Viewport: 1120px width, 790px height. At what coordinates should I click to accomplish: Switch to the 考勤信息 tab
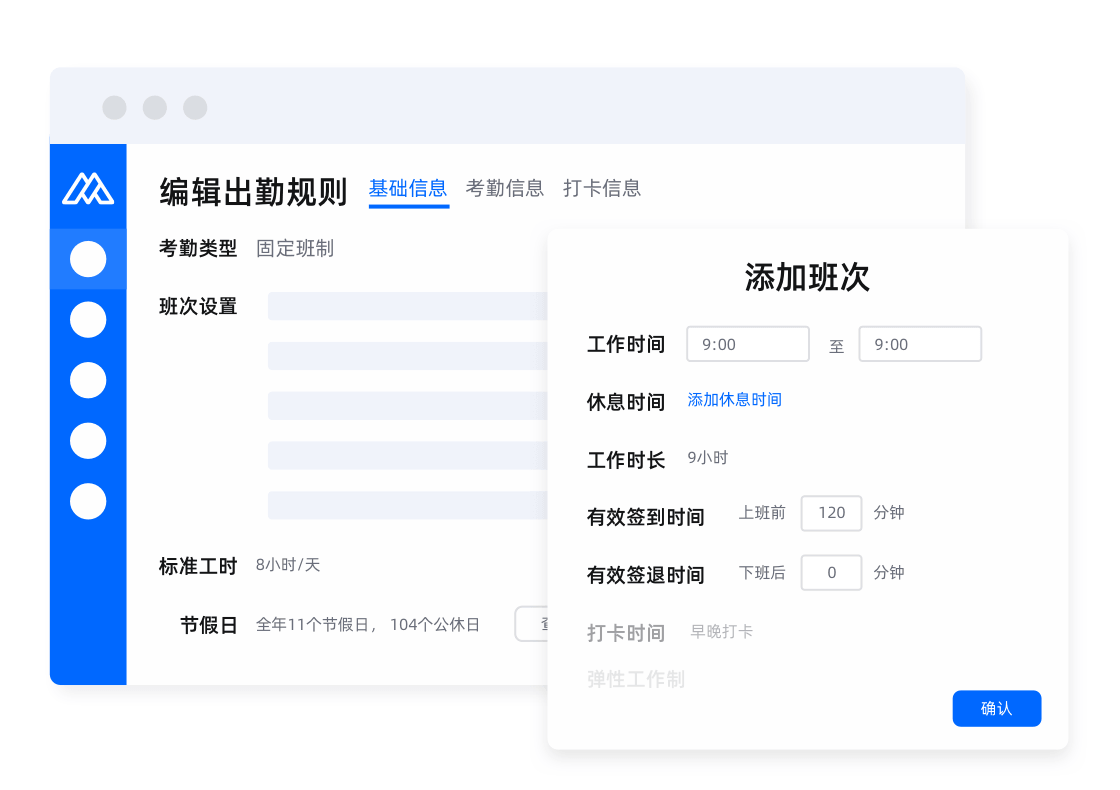(x=505, y=188)
